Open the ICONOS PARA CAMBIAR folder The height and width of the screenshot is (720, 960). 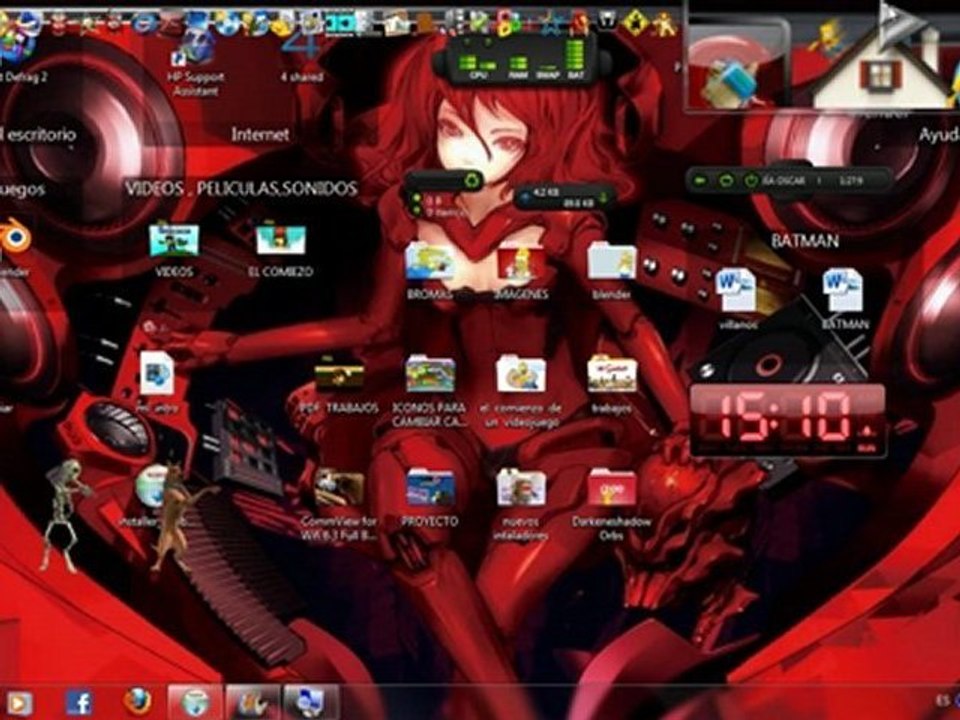click(430, 392)
